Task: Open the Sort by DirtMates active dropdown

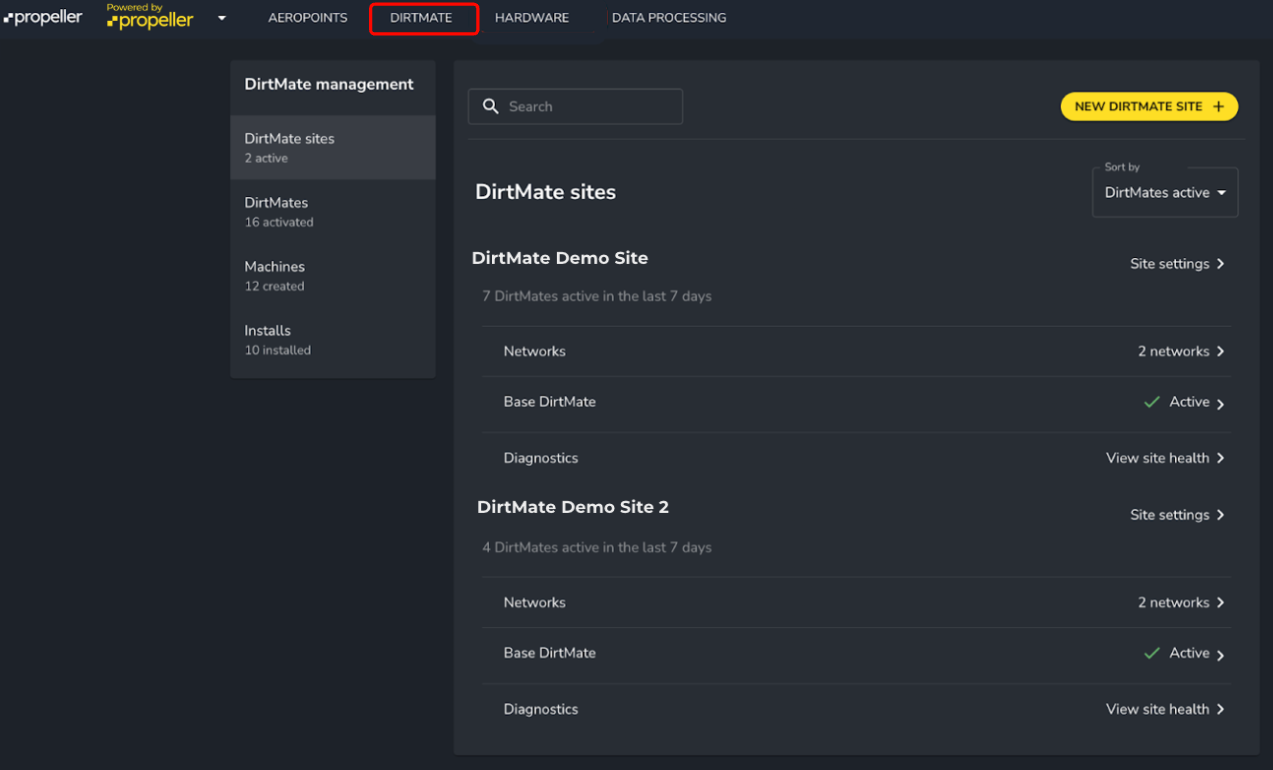Action: [1165, 192]
